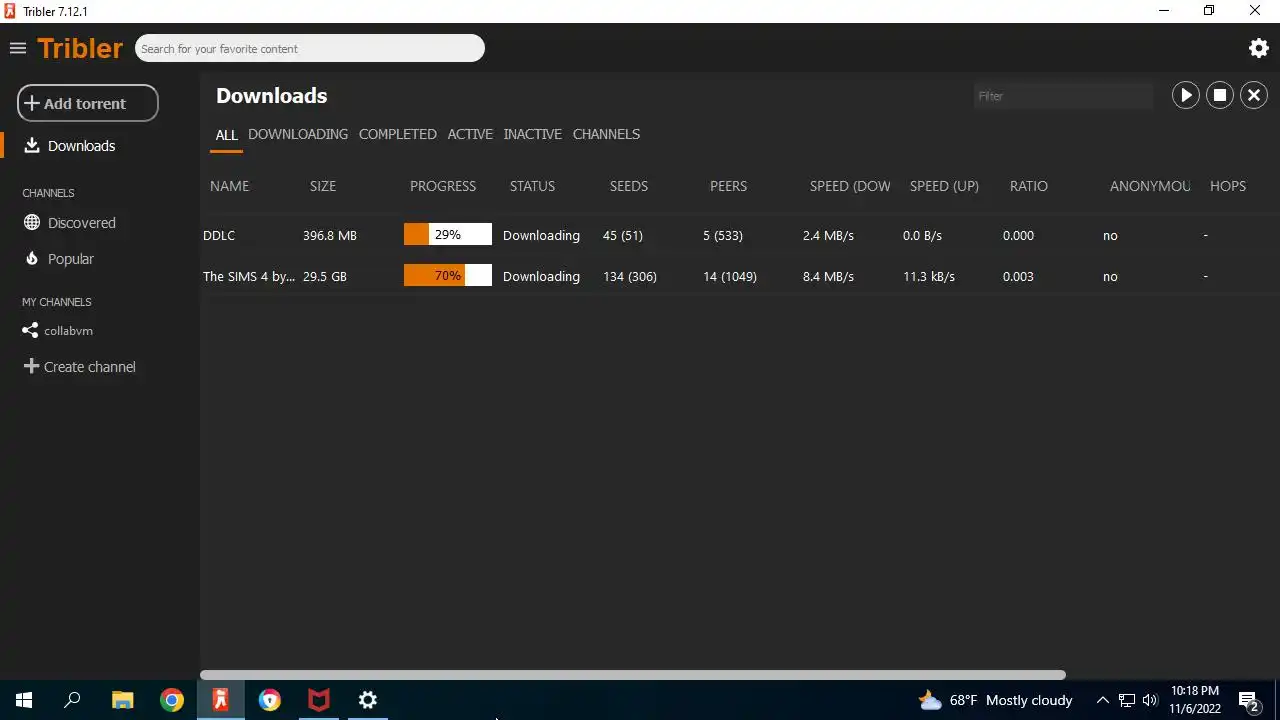Screen dimensions: 1280x720
Task: Switch to the DOWNLOADING tab
Action: [298, 134]
